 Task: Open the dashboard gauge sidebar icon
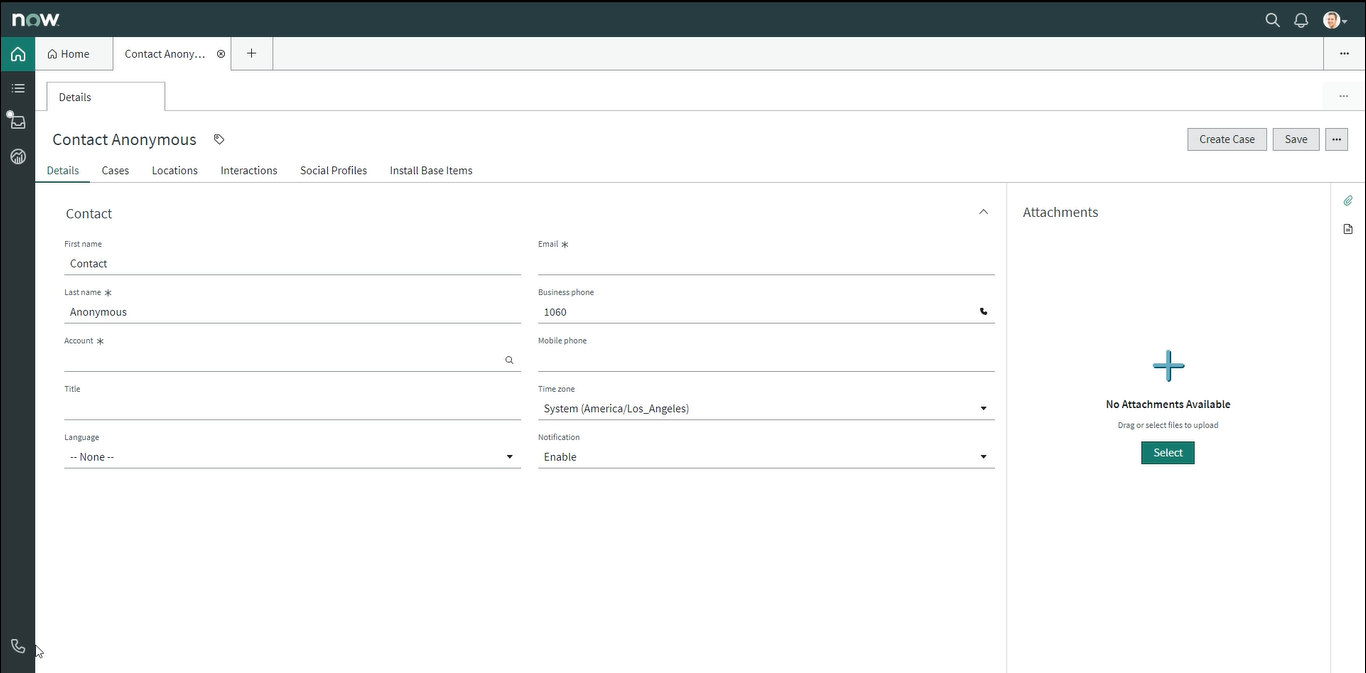click(x=18, y=156)
